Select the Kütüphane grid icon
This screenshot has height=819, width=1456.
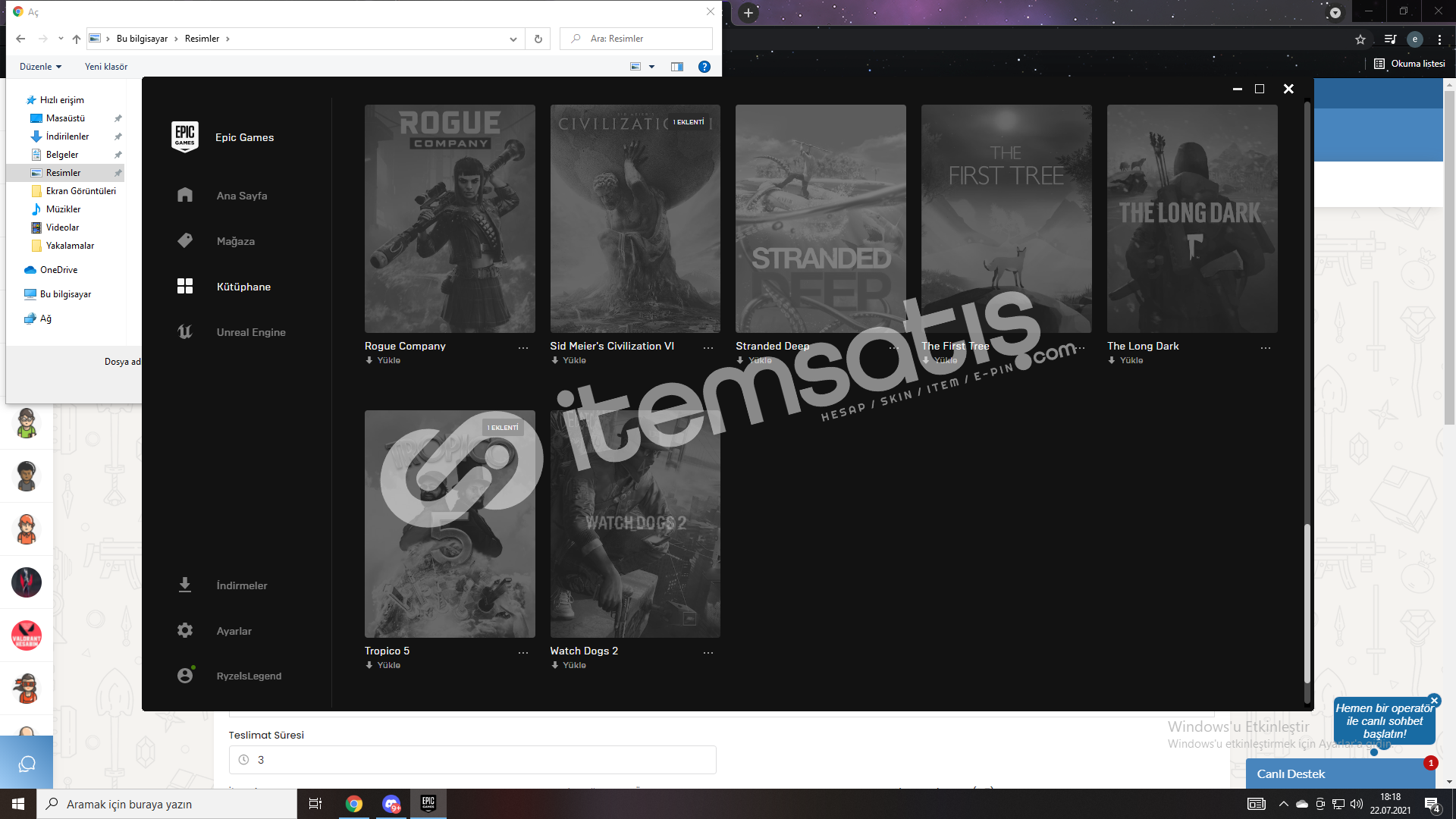point(185,286)
